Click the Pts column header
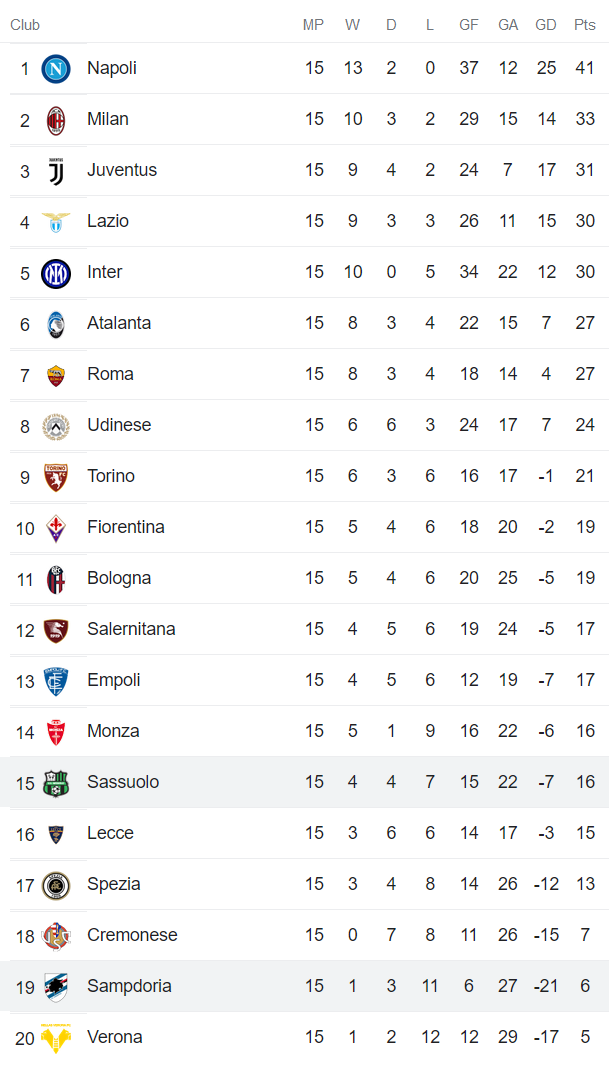Image resolution: width=609 pixels, height=1068 pixels. tap(585, 25)
